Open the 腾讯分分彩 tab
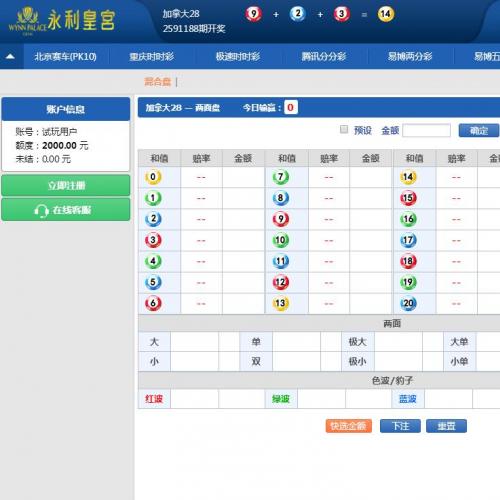This screenshot has width=500, height=500. coord(324,57)
